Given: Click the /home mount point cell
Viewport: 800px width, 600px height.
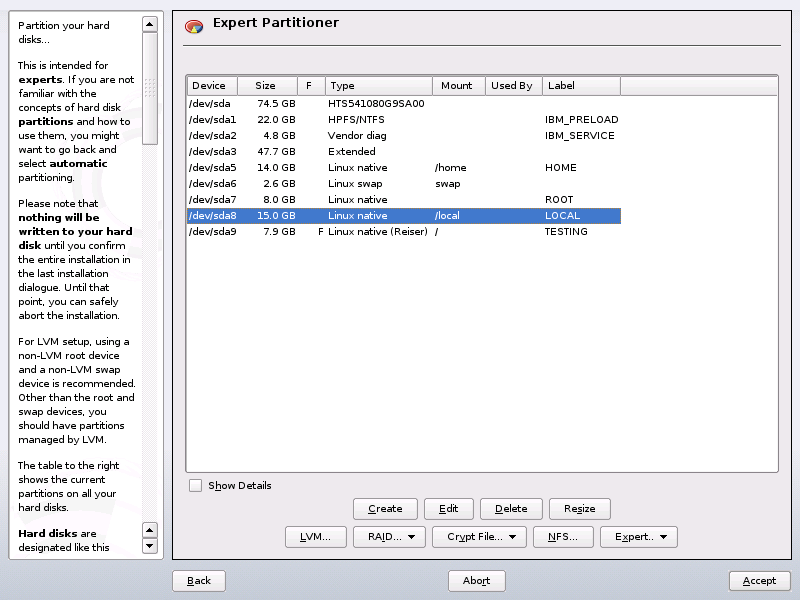Looking at the screenshot, I should pyautogui.click(x=451, y=168).
